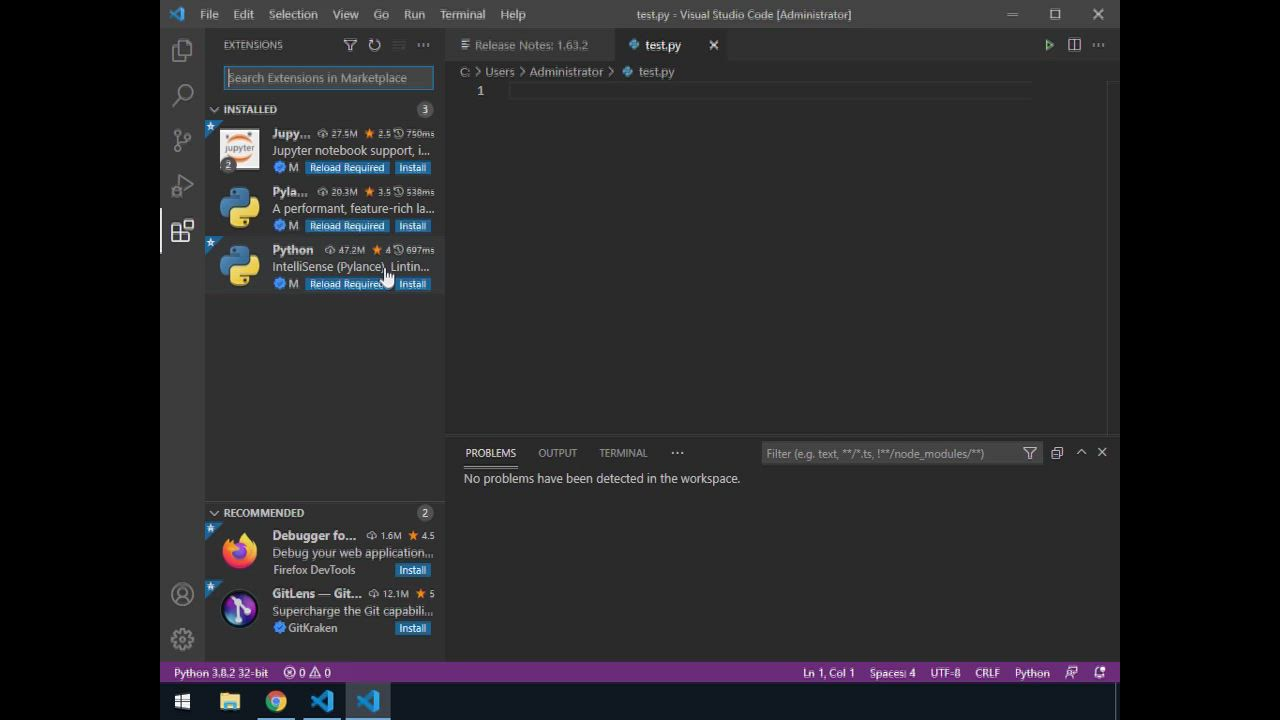Open the Manage gear settings icon

tap(182, 639)
